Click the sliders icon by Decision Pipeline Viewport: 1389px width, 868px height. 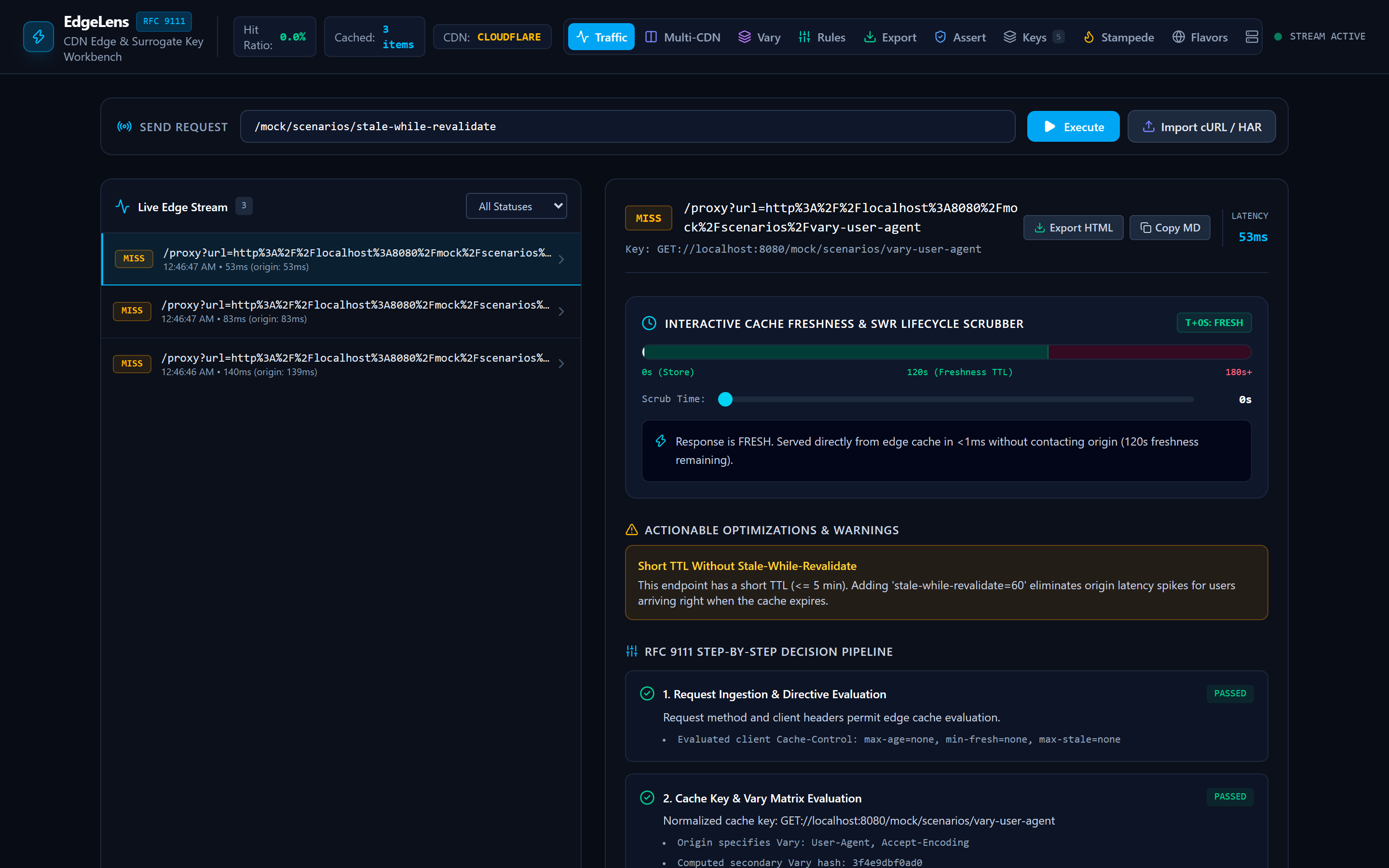[631, 651]
